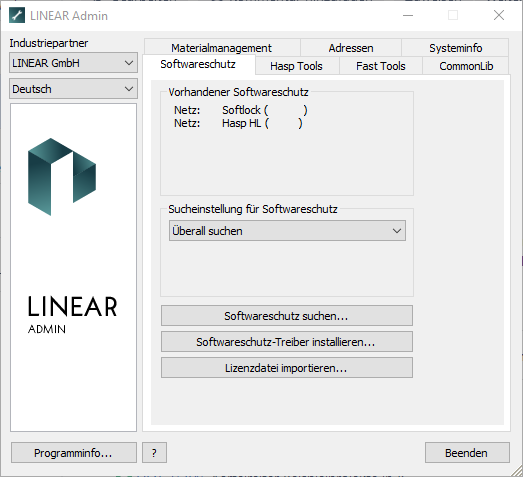The width and height of the screenshot is (523, 477).
Task: Switch to the Fast Tools tab
Action: click(x=381, y=66)
